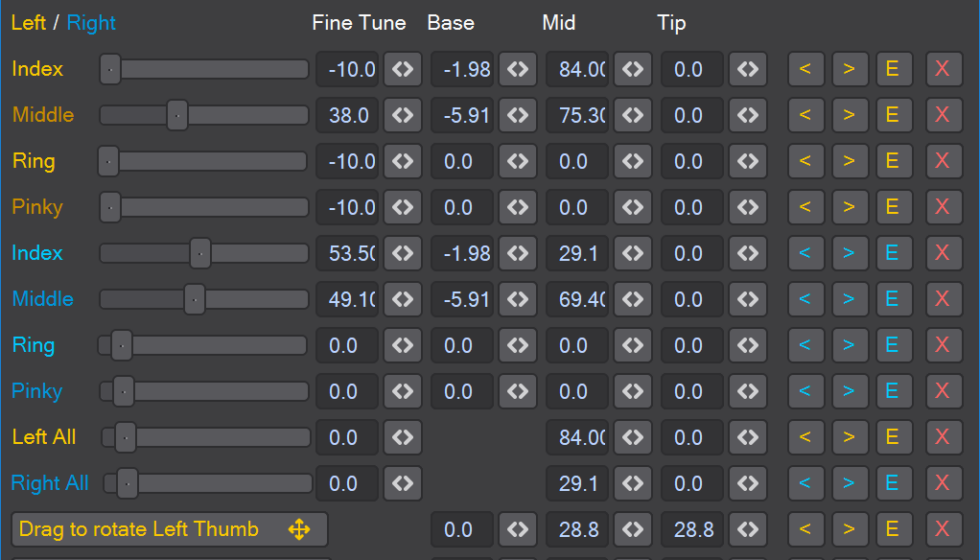Click the red X button in the Right All row
Screen dimensions: 980x560
pyautogui.click(x=941, y=483)
